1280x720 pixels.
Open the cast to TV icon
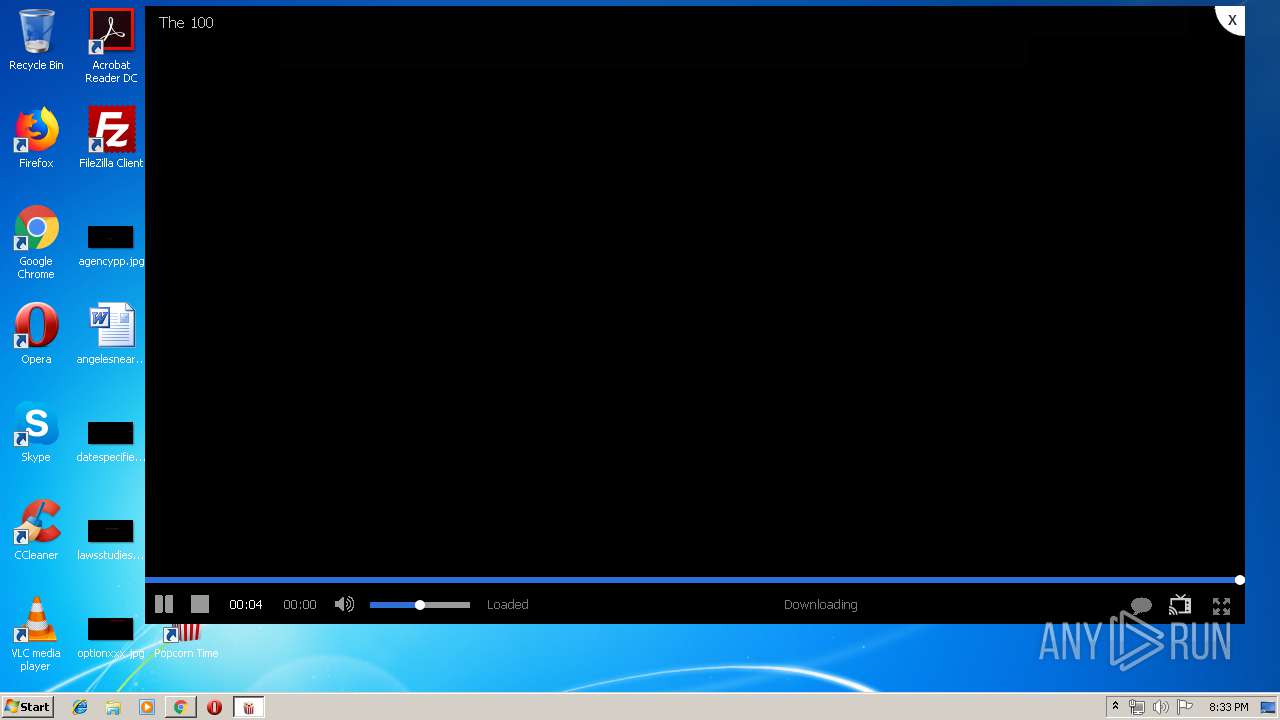[x=1180, y=604]
